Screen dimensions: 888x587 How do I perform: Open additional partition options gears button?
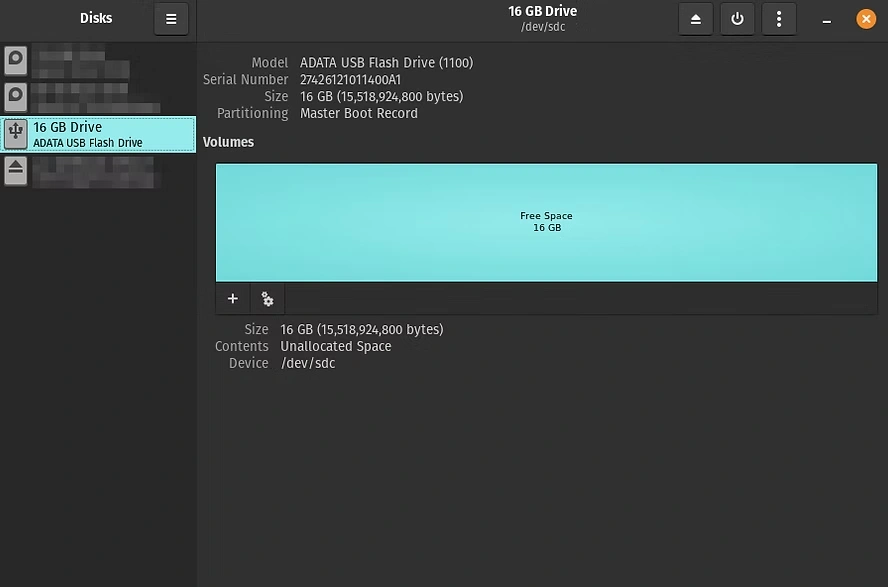(267, 298)
